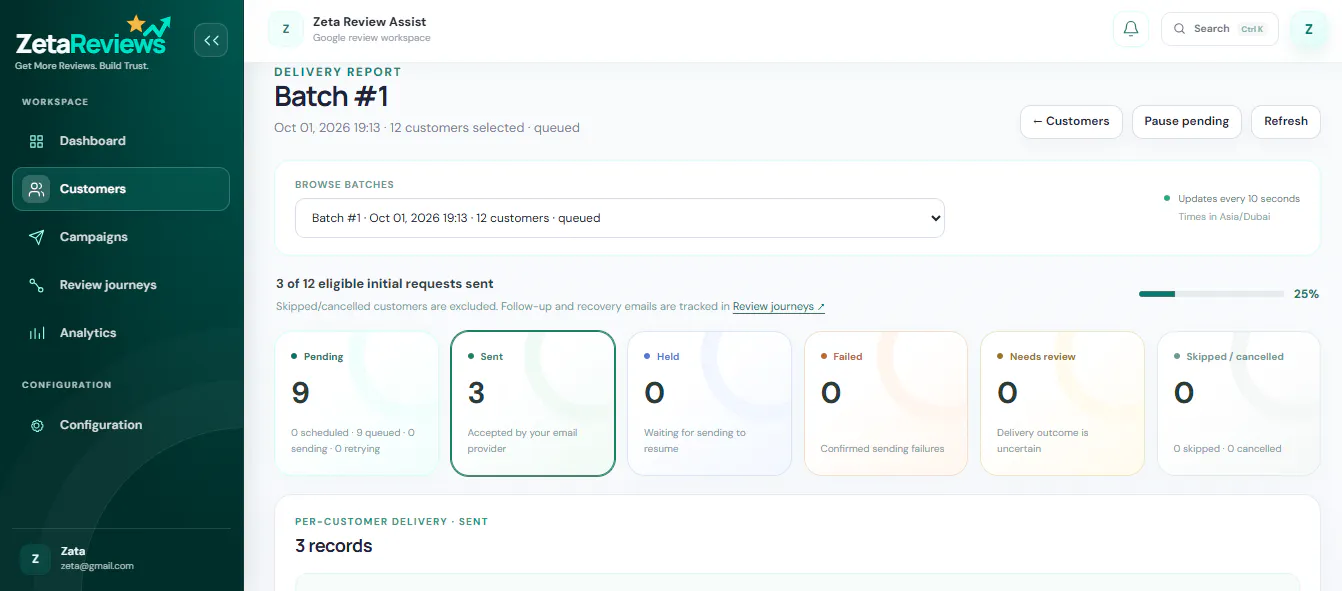The width and height of the screenshot is (1342, 591).
Task: Click "Updates every 10 seconds" status text
Action: (1239, 199)
